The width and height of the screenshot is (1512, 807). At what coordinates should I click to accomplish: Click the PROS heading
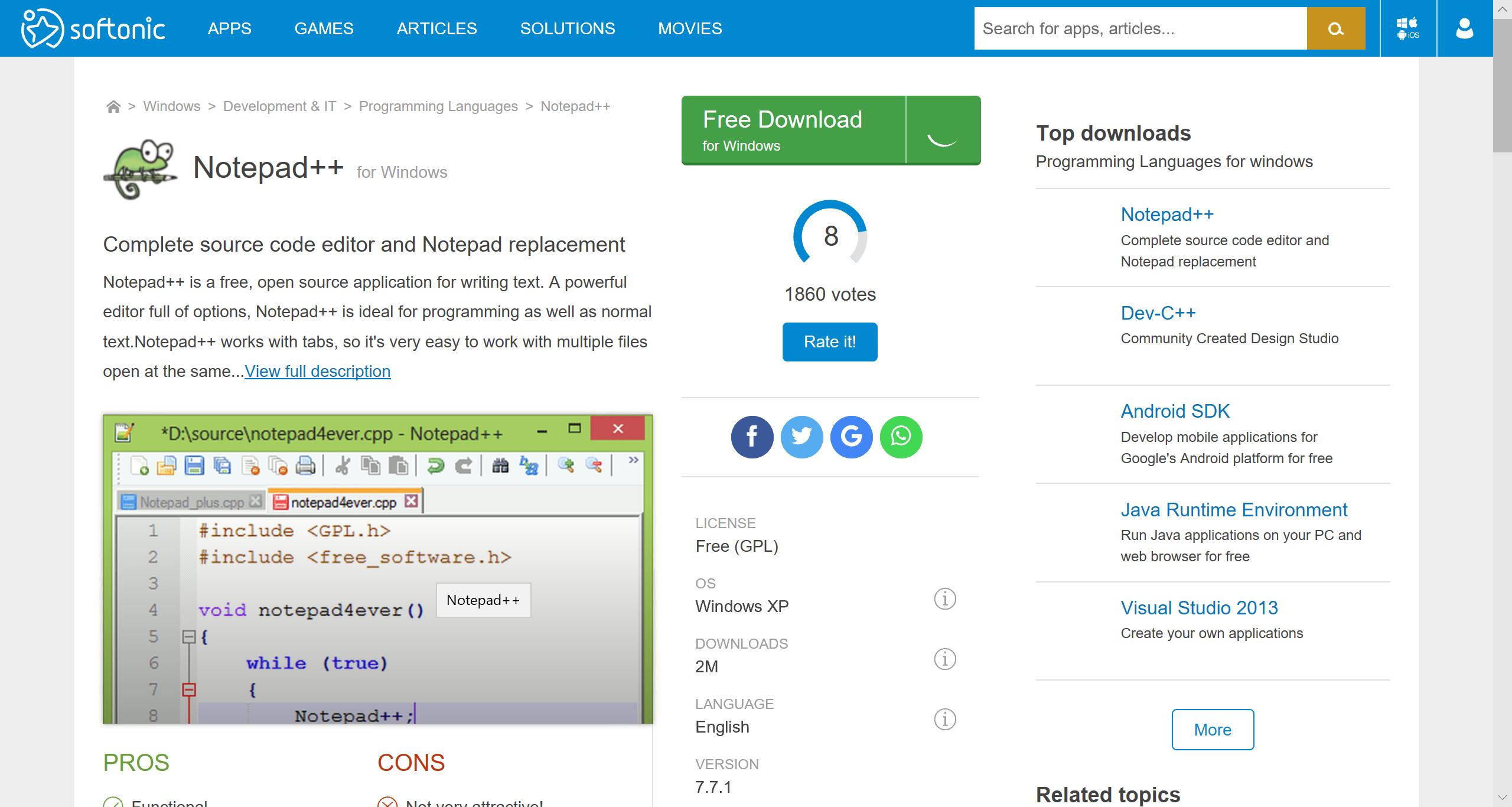tap(136, 763)
